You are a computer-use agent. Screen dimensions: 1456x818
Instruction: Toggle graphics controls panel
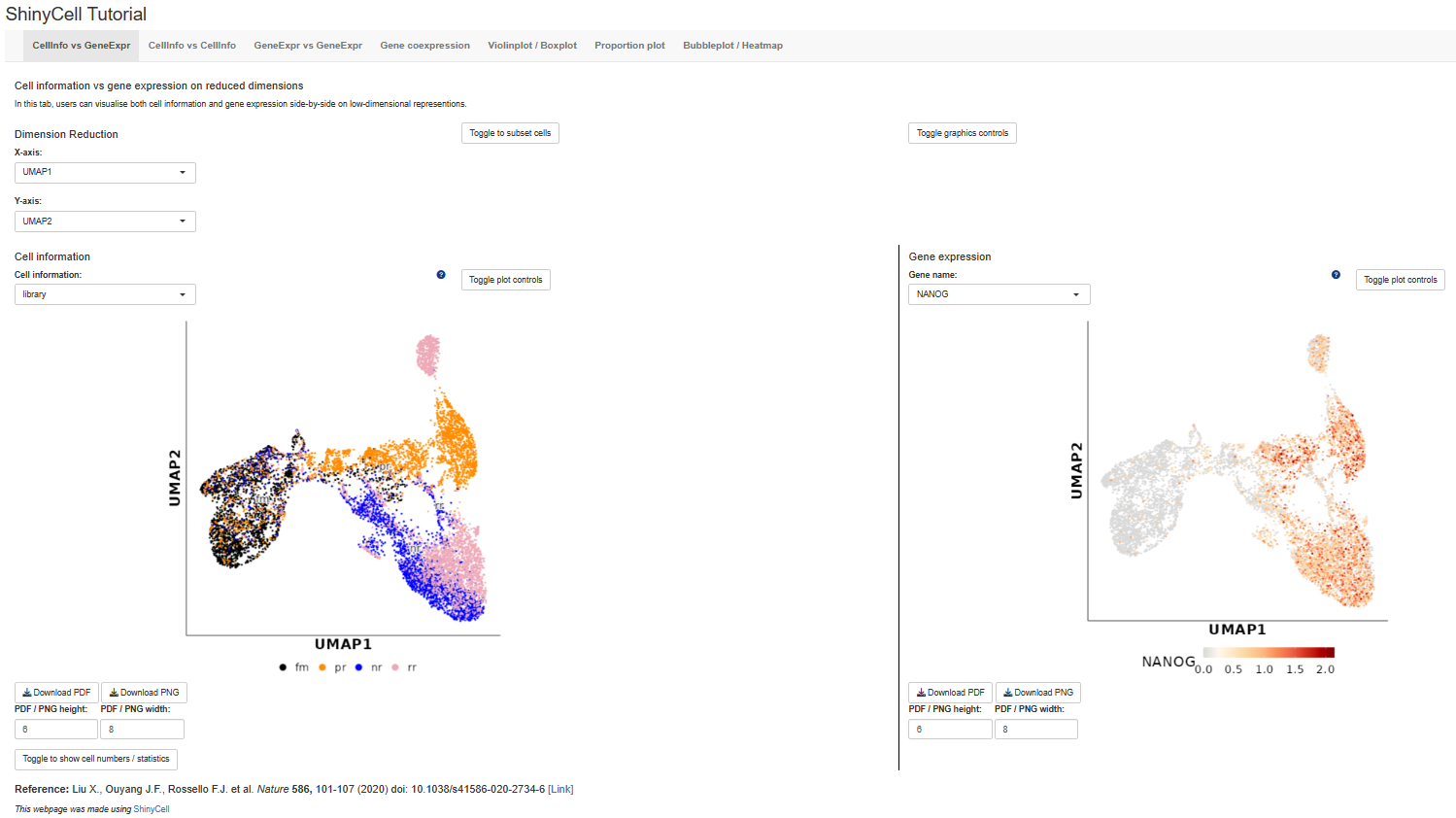(x=962, y=133)
